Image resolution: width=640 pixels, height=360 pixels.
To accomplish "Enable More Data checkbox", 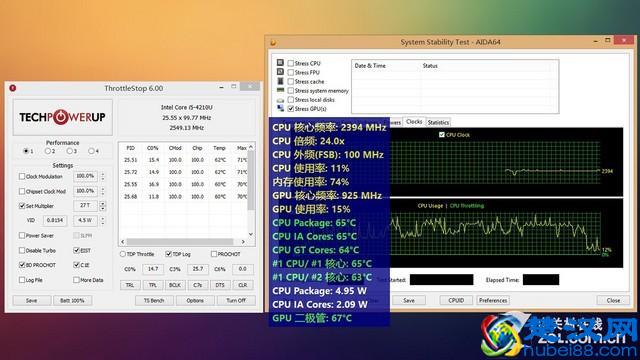I will pos(76,280).
